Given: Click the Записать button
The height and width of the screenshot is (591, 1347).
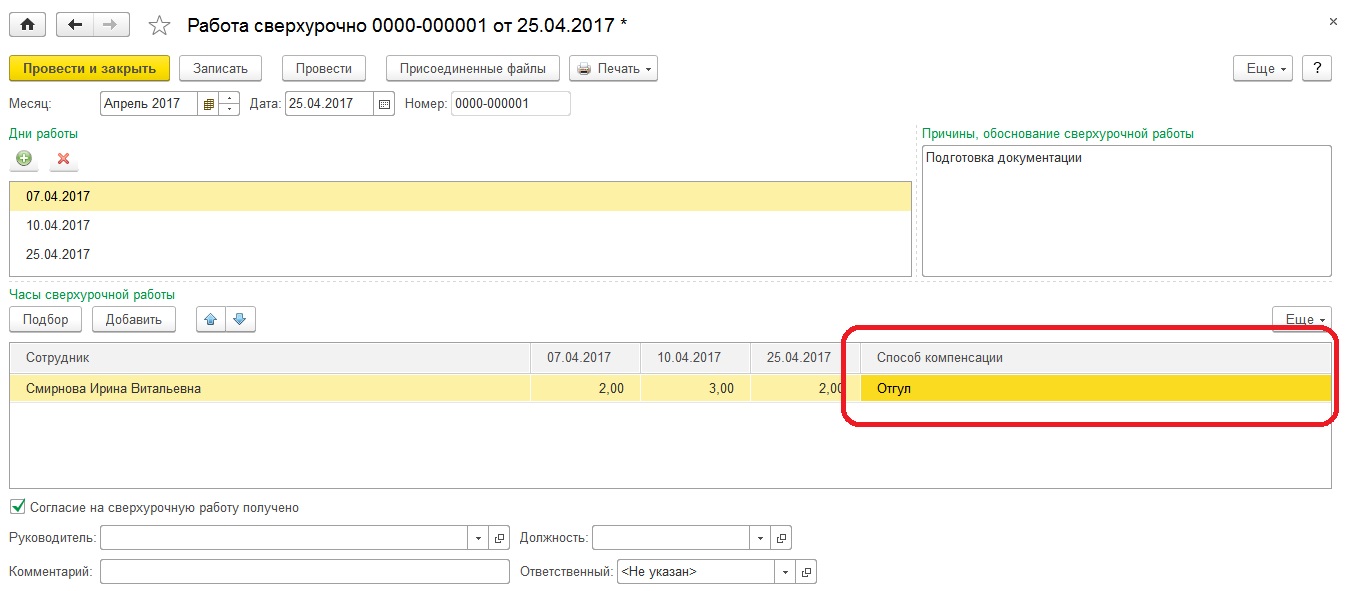Looking at the screenshot, I should 220,68.
